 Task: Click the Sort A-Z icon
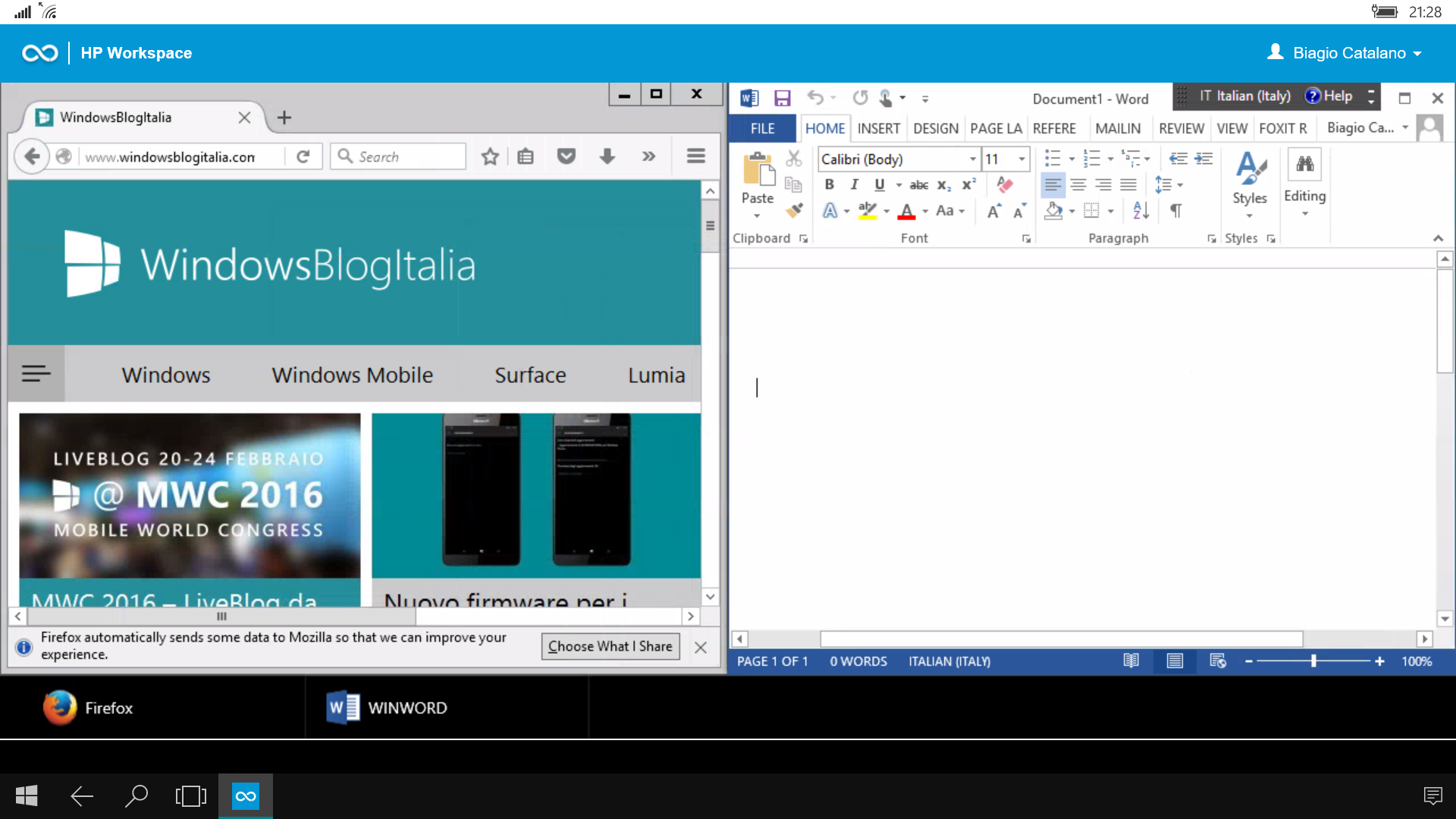coord(1141,211)
